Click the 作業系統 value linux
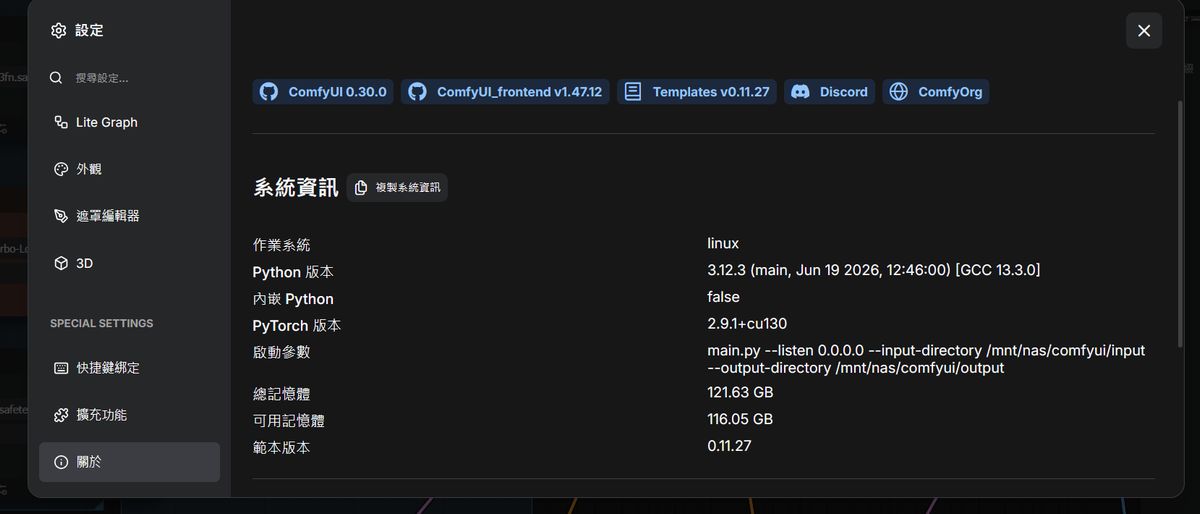Viewport: 1200px width, 514px height. tap(723, 243)
